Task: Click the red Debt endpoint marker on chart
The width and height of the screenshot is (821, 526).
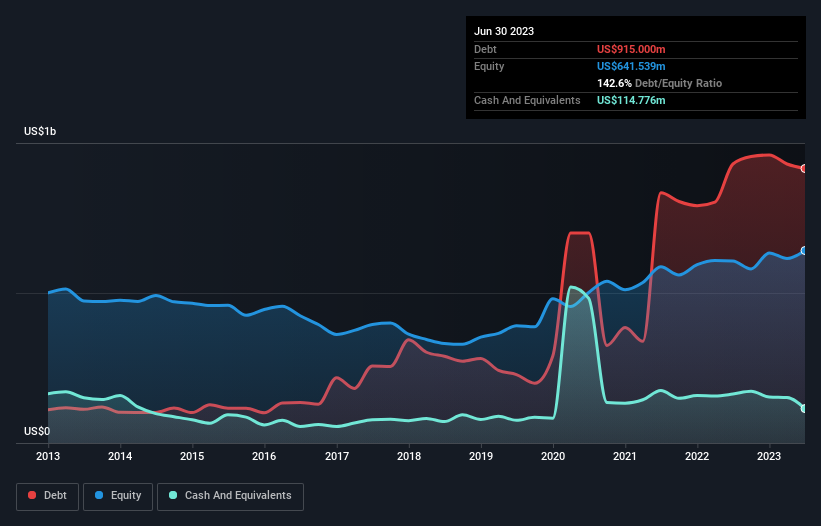Action: tap(804, 169)
